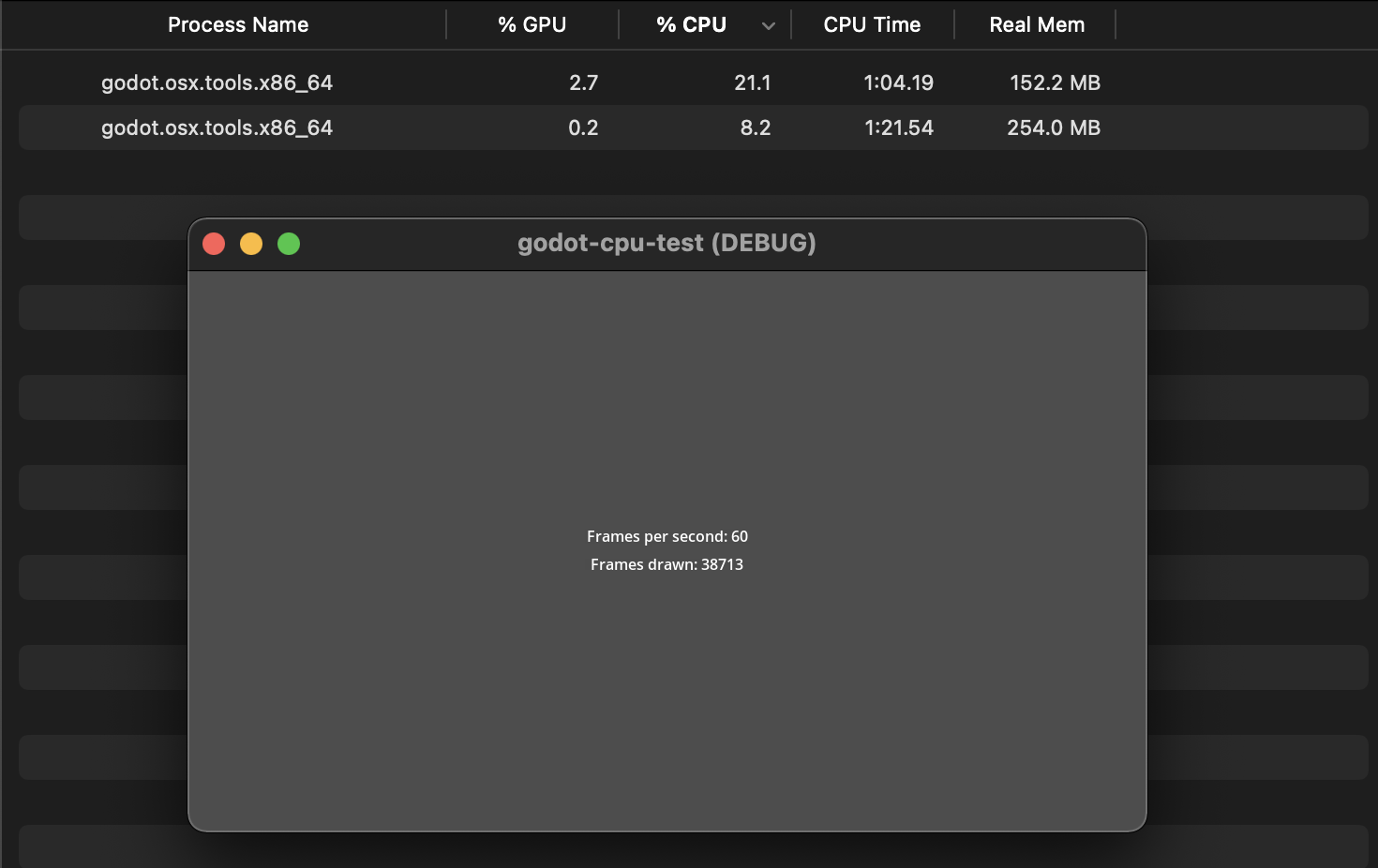Sort by the CPU Time column header
Viewport: 1378px width, 868px height.
872,24
